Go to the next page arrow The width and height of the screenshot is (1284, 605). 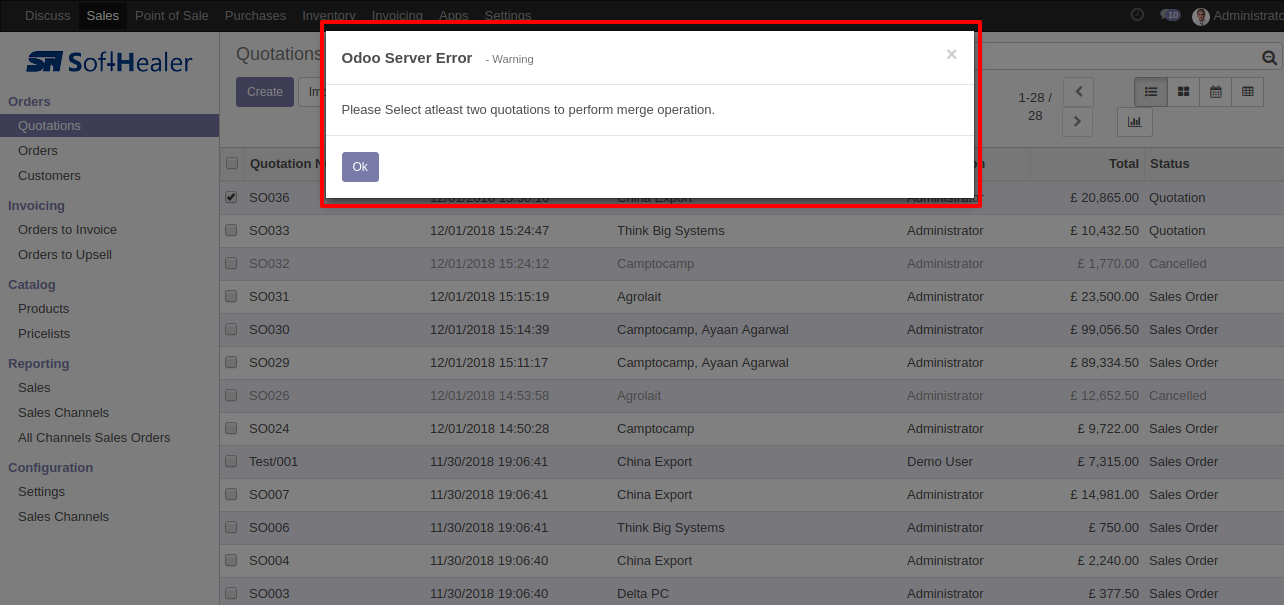point(1078,121)
